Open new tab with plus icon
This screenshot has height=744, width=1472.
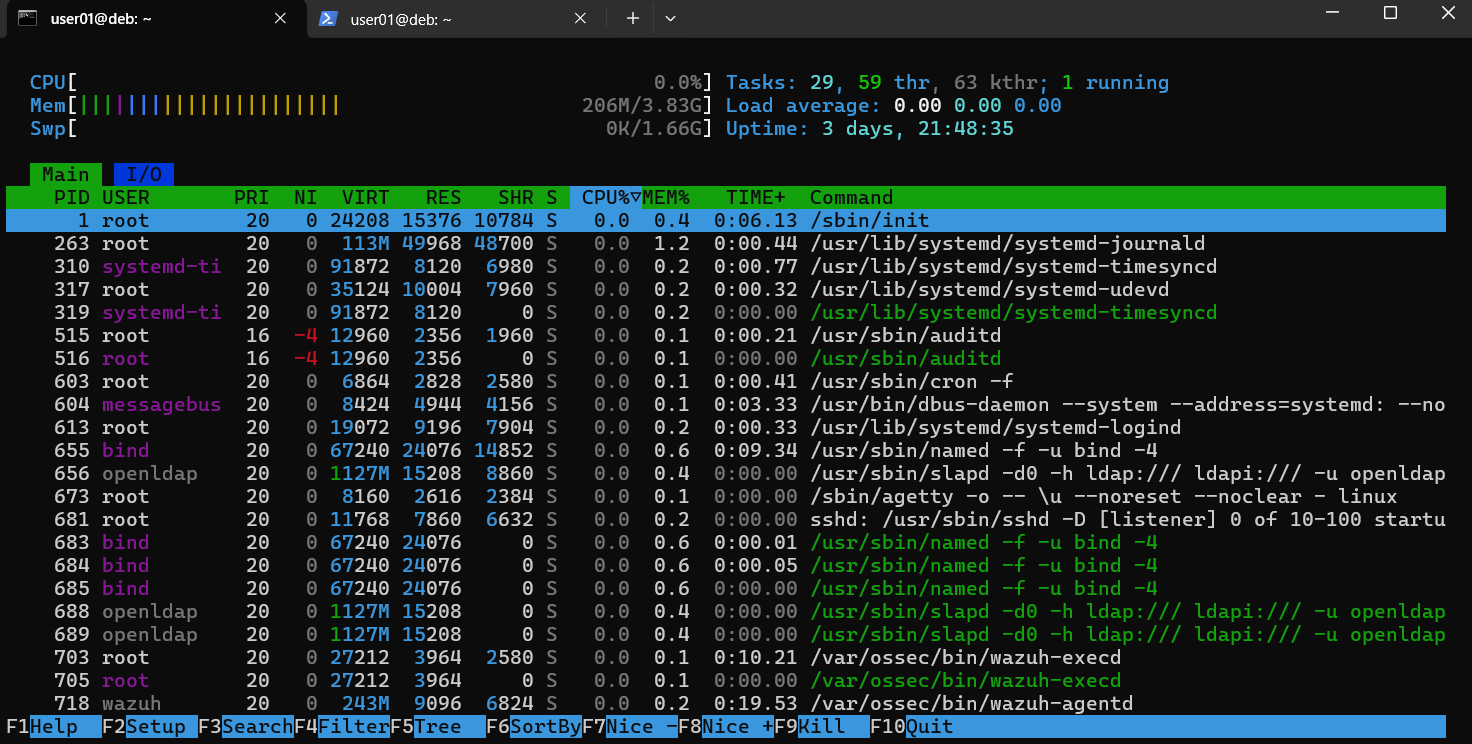(632, 19)
